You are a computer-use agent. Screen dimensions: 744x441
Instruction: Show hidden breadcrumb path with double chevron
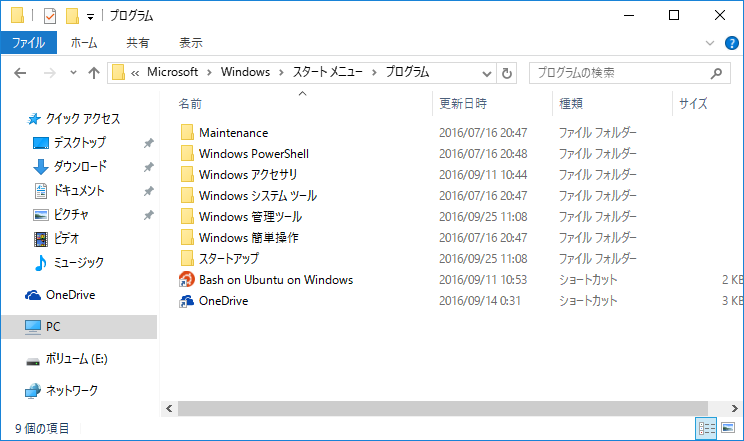[x=135, y=73]
